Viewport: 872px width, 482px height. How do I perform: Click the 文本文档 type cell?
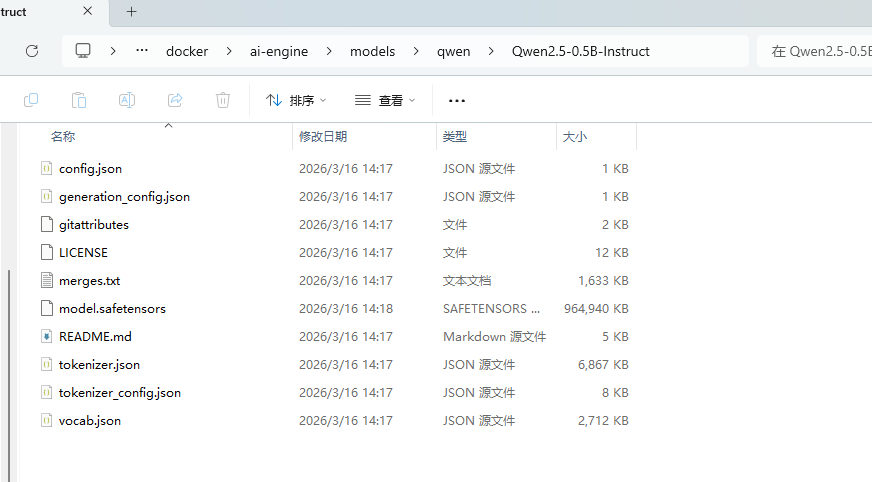[467, 281]
